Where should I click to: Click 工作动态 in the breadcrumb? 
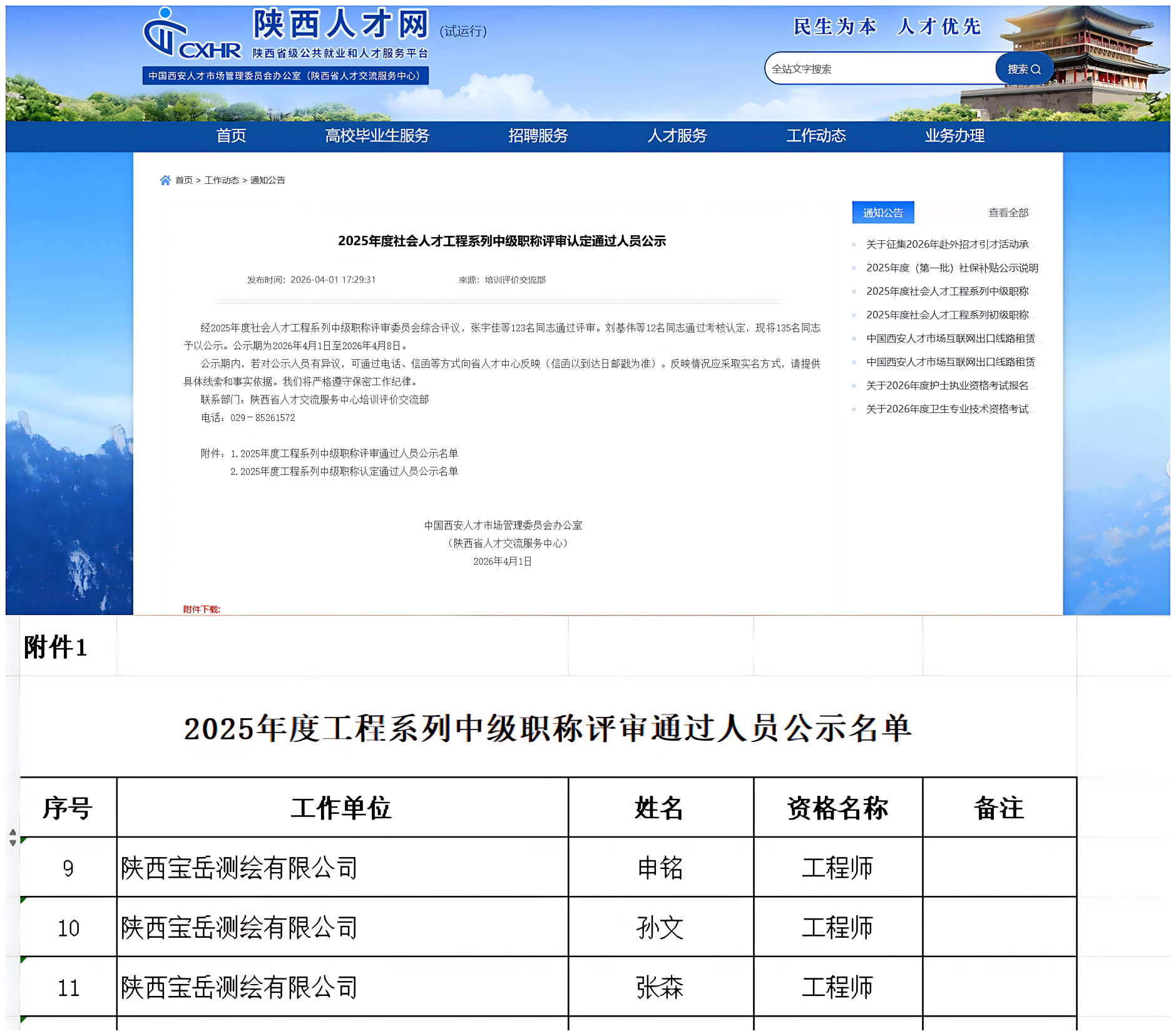click(x=222, y=180)
